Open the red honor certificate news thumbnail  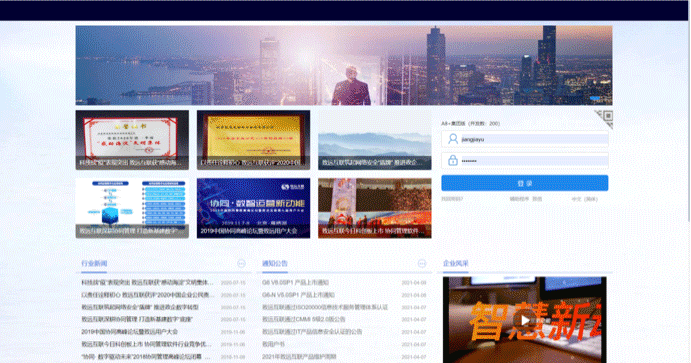pyautogui.click(x=132, y=140)
